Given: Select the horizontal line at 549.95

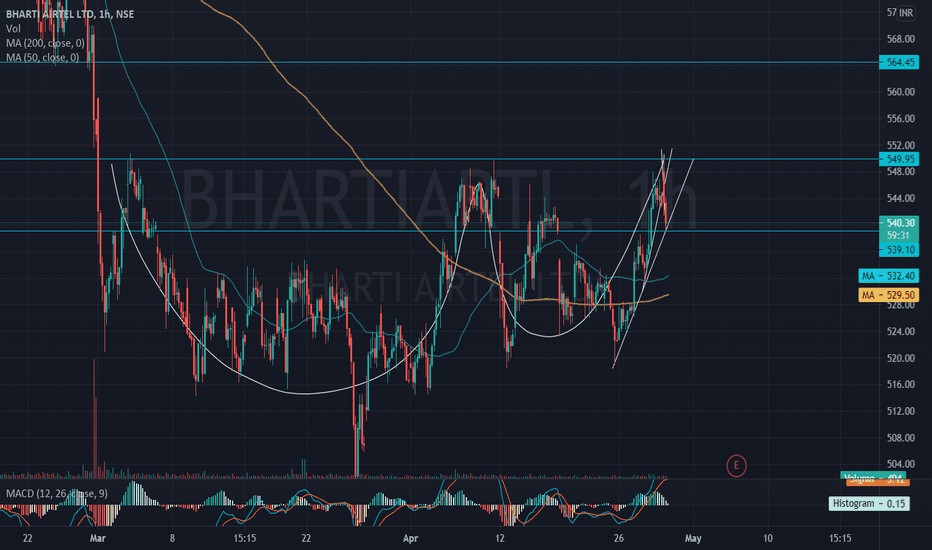Looking at the screenshot, I should (x=440, y=159).
